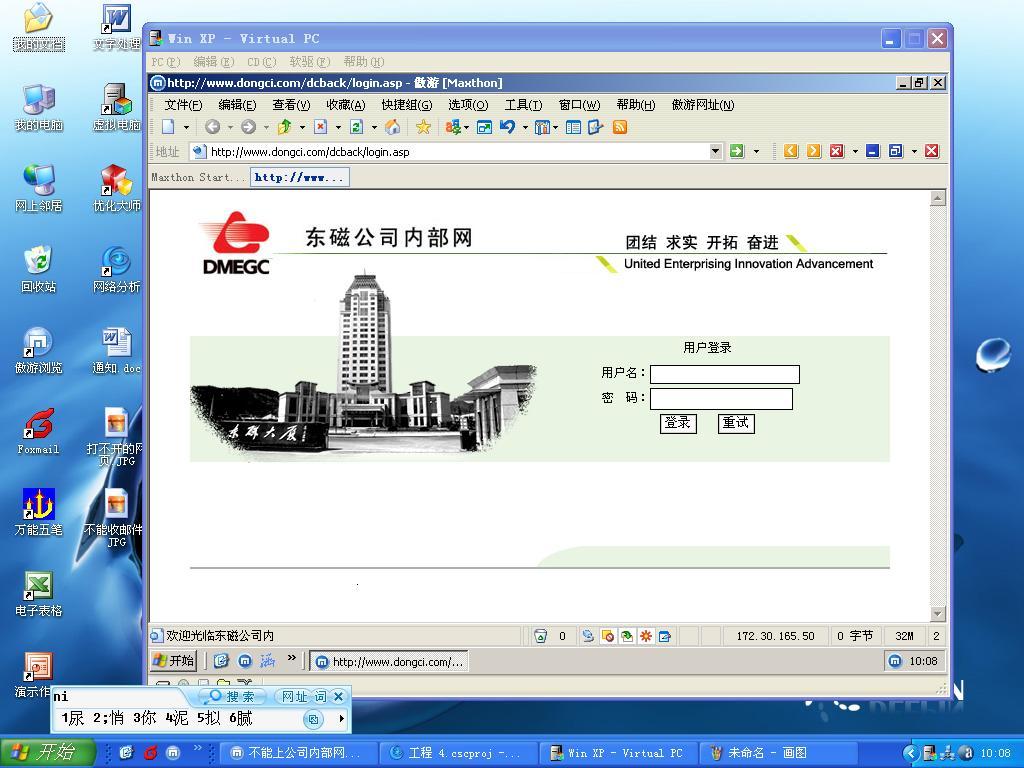Click the next candidates arrow in the IME bar
Image resolution: width=1024 pixels, height=768 pixels.
[342, 719]
